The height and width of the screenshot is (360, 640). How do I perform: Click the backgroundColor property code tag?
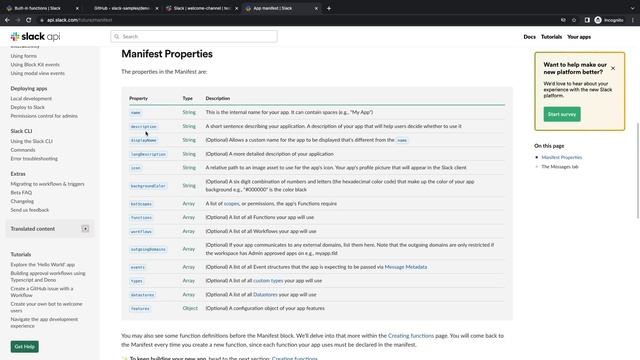pos(148,186)
